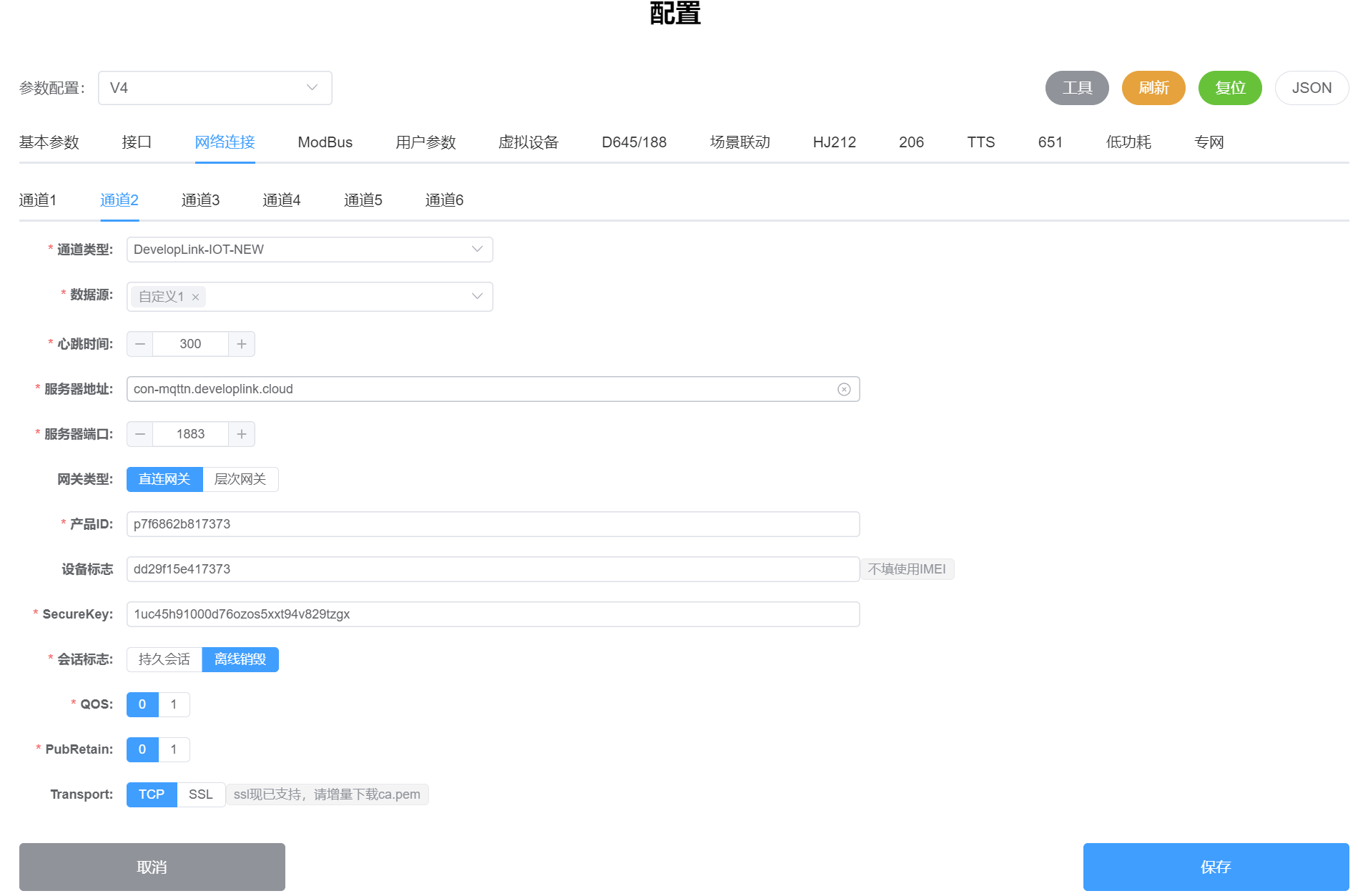1358x896 pixels.
Task: Increase server port with the plus button
Action: pos(242,434)
